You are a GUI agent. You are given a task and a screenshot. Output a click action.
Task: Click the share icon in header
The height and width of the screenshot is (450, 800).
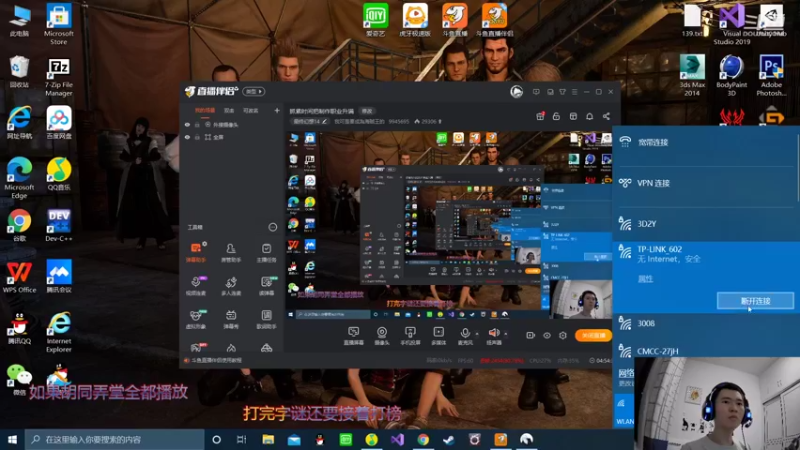point(606,116)
